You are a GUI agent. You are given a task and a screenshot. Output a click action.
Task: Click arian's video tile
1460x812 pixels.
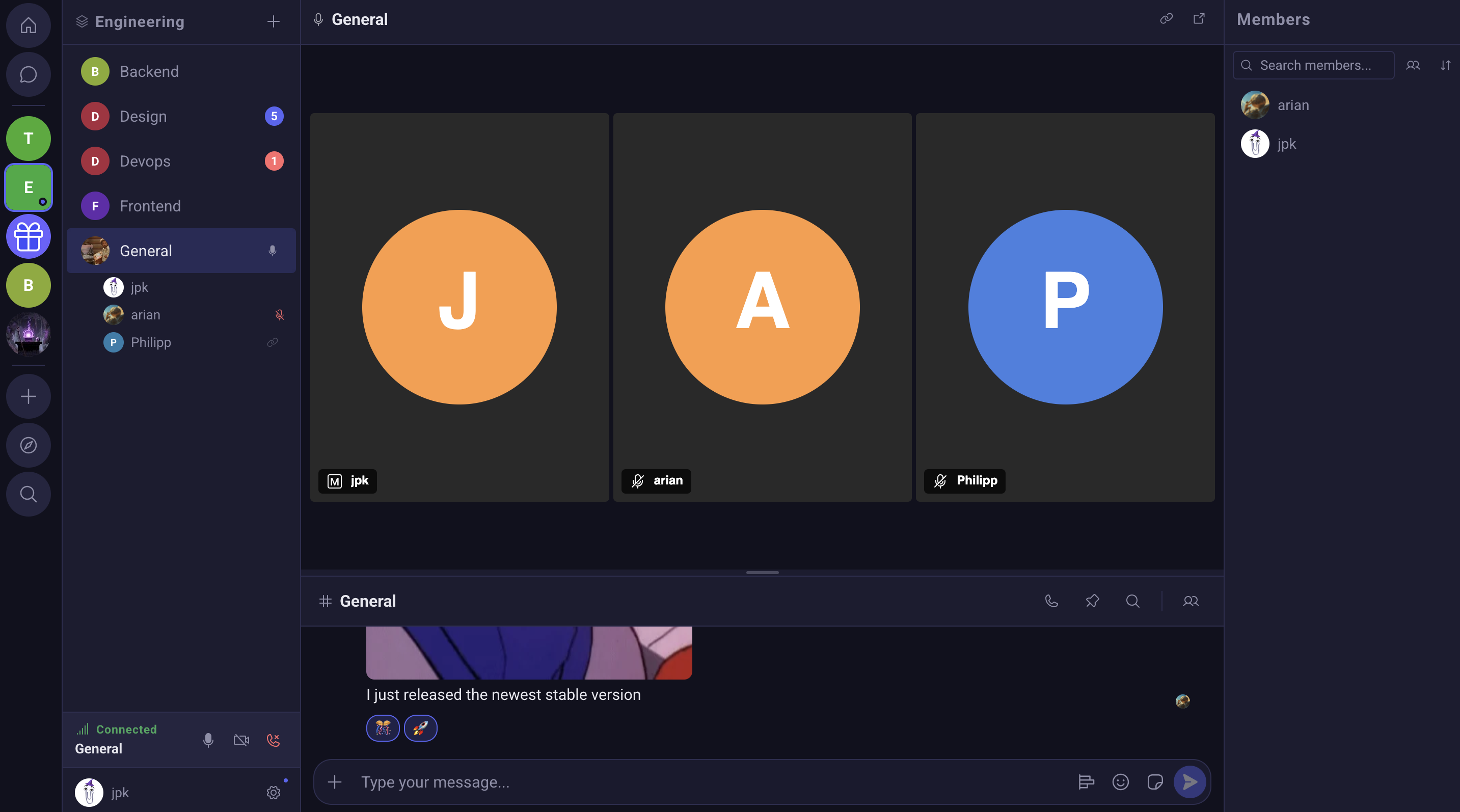762,307
